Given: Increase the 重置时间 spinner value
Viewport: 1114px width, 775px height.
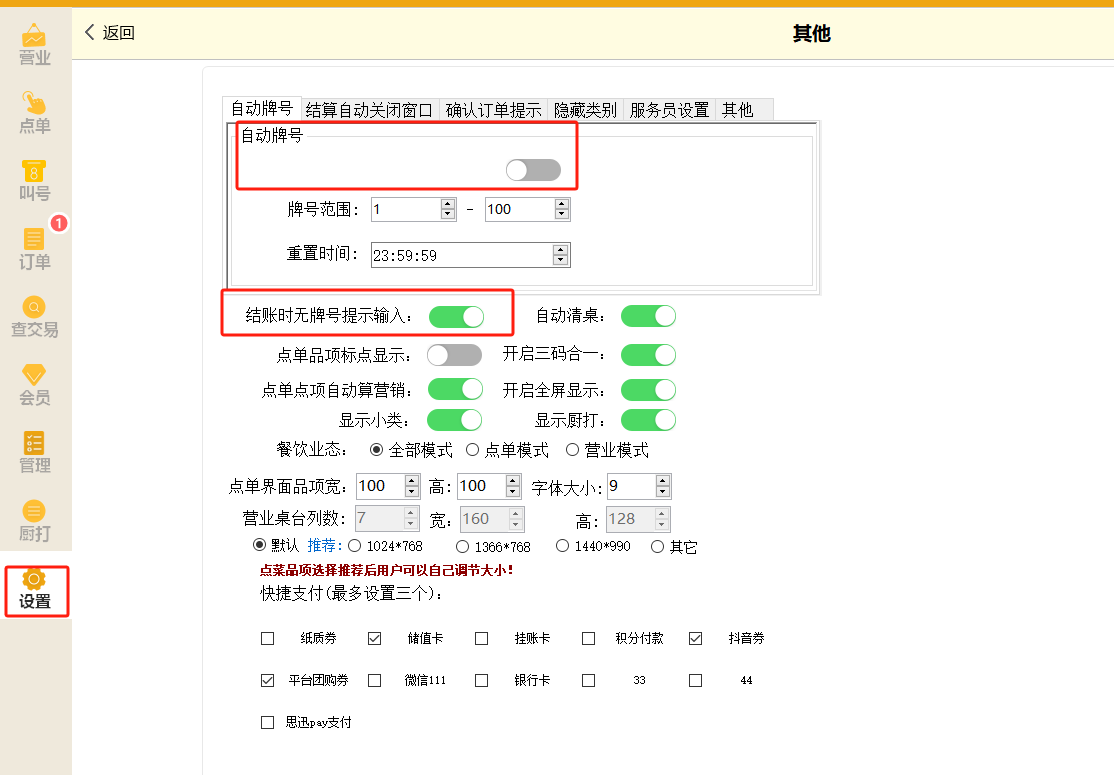Looking at the screenshot, I should [561, 250].
